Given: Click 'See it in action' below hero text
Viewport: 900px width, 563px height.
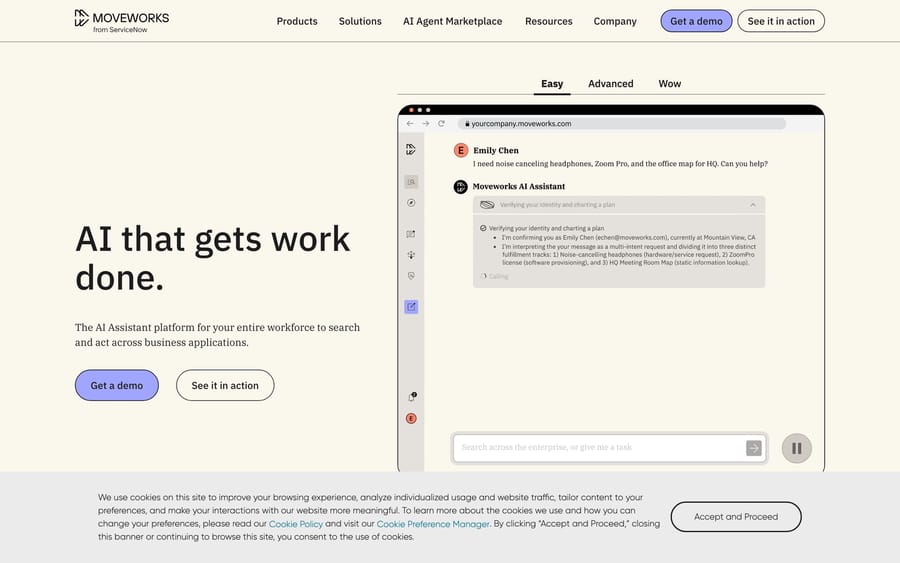Looking at the screenshot, I should [x=225, y=385].
